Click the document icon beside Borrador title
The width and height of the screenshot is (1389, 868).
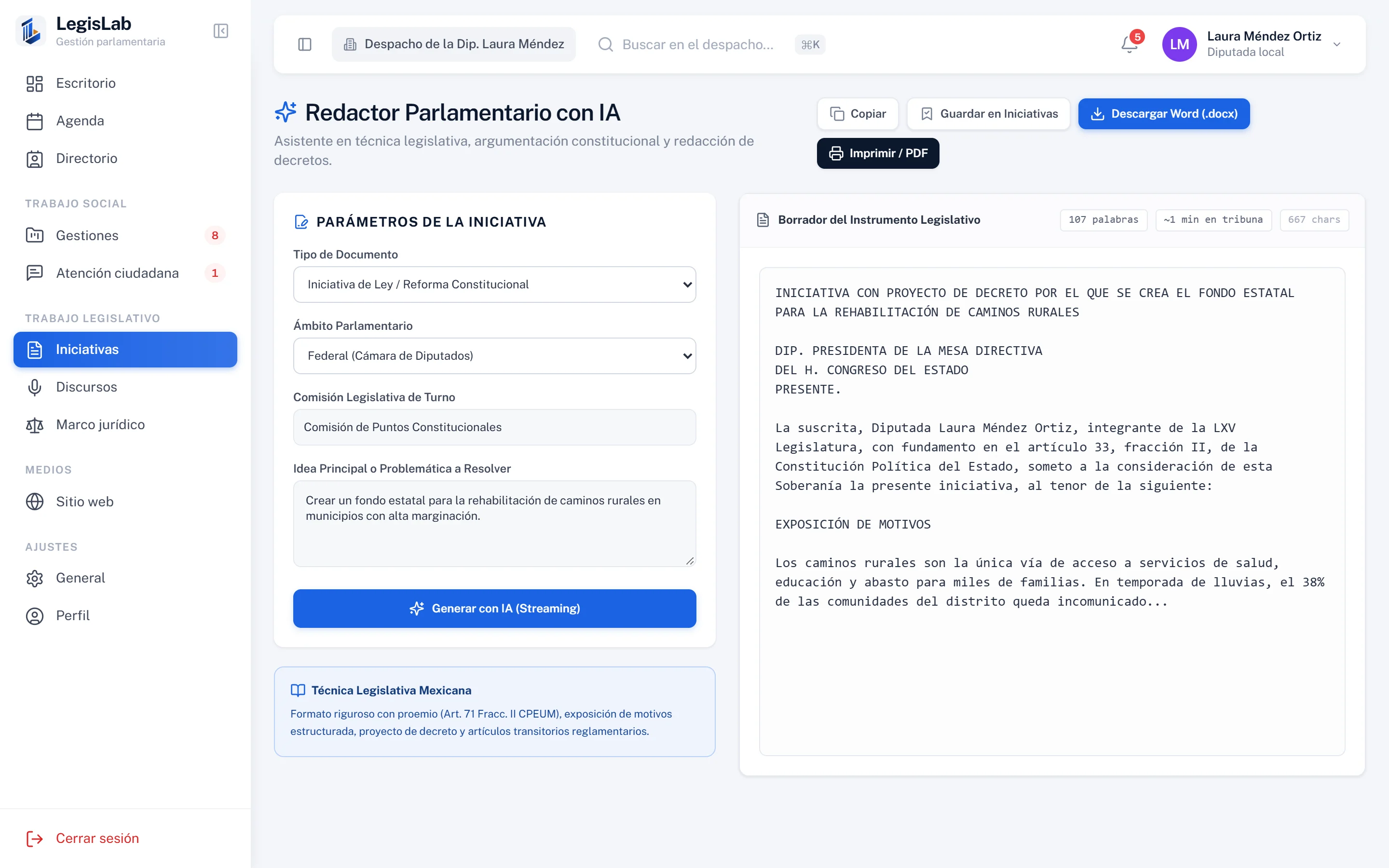[x=763, y=220]
